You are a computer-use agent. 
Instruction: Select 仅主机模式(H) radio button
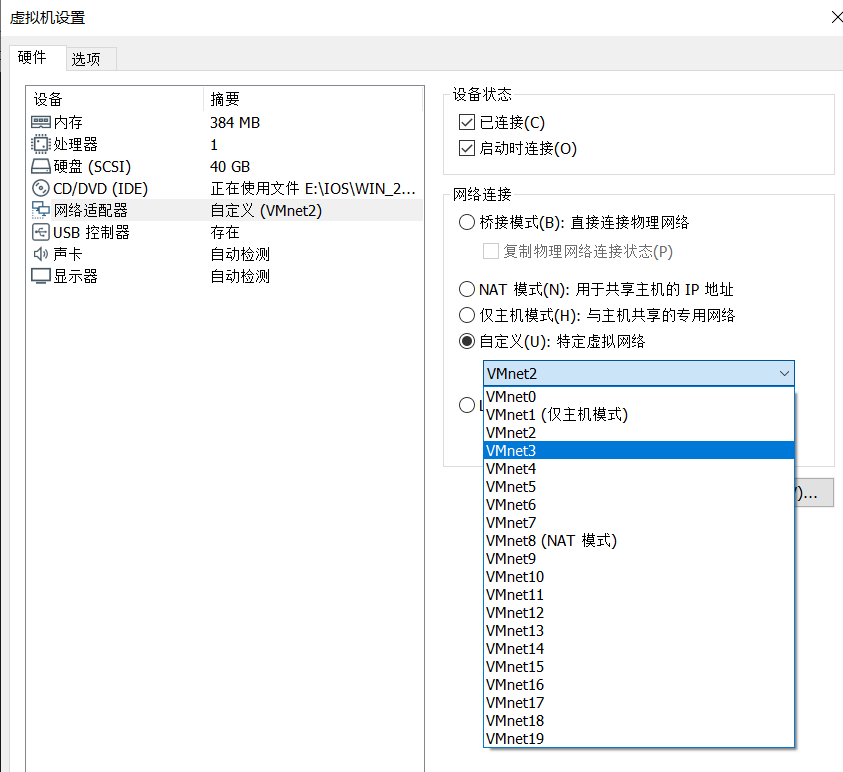[x=467, y=315]
